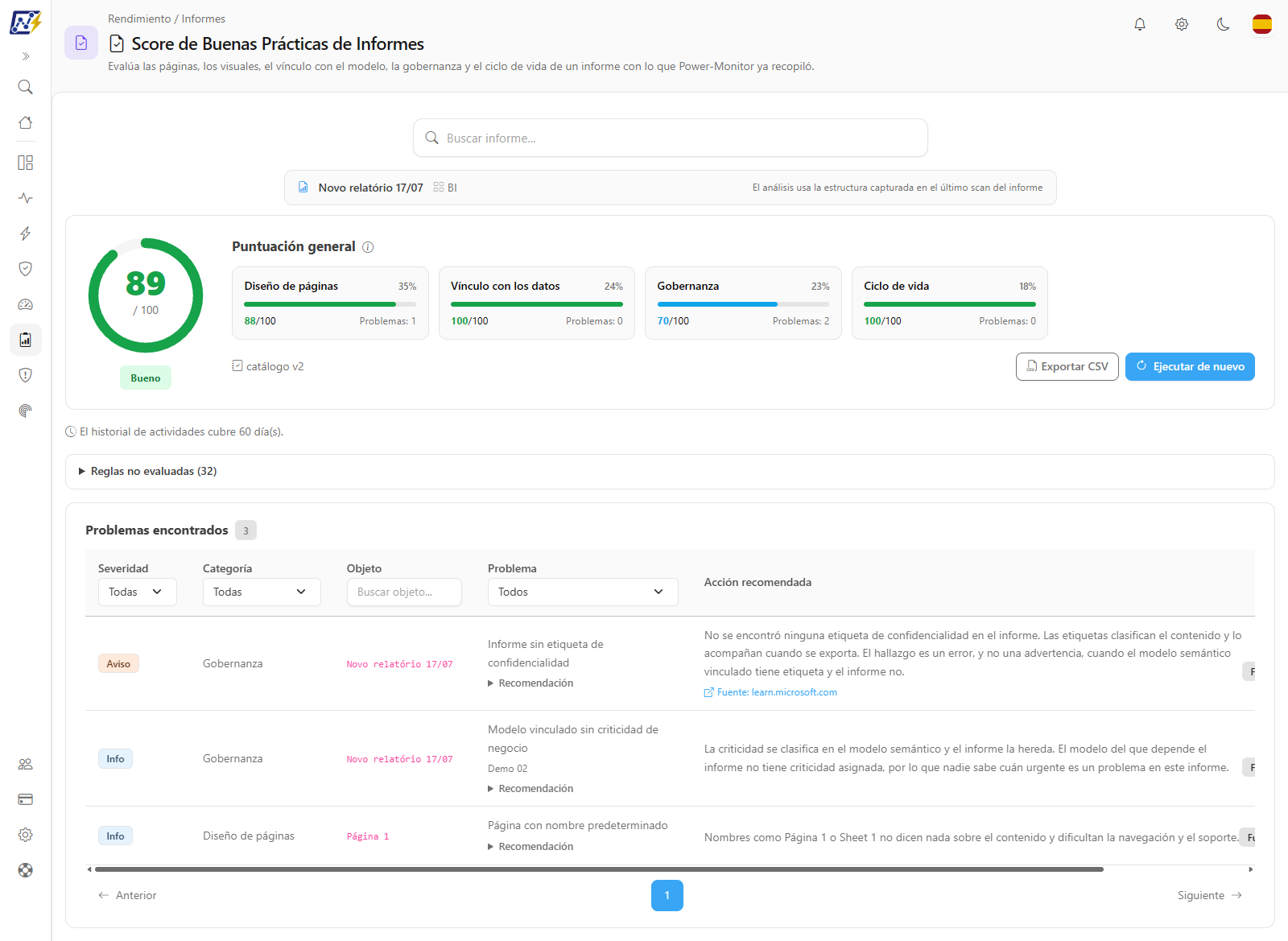This screenshot has width=1288, height=941.
Task: Open the sidebar settings gear icon
Action: 26,835
